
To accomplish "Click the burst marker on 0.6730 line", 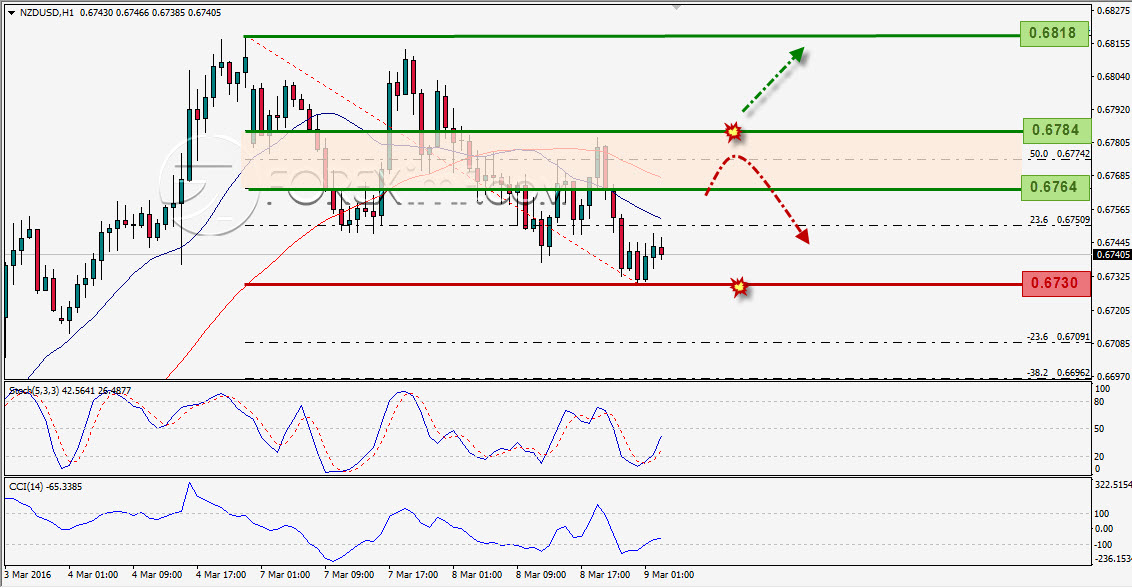I will (x=739, y=287).
